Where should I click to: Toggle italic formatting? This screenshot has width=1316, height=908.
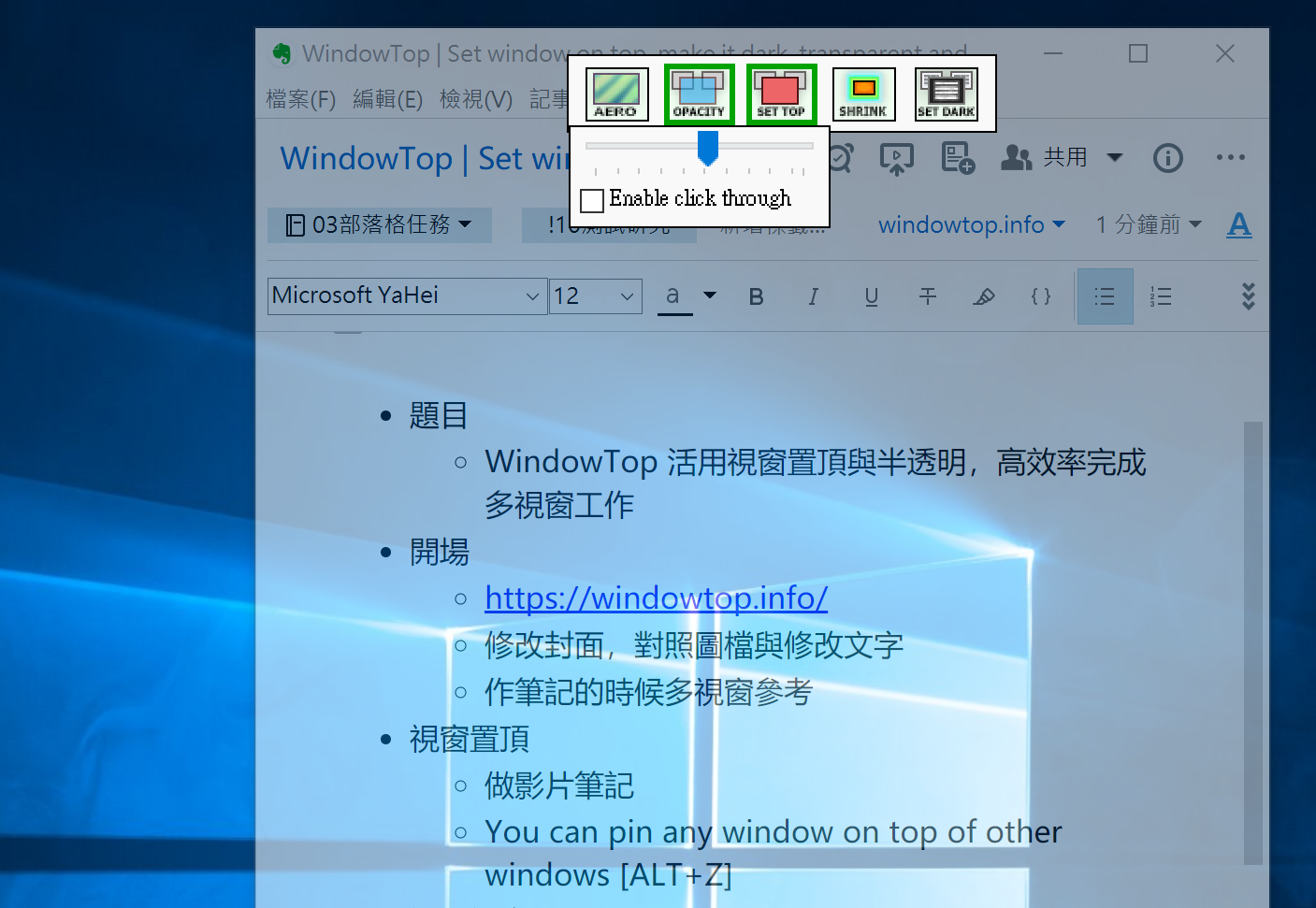pyautogui.click(x=814, y=296)
